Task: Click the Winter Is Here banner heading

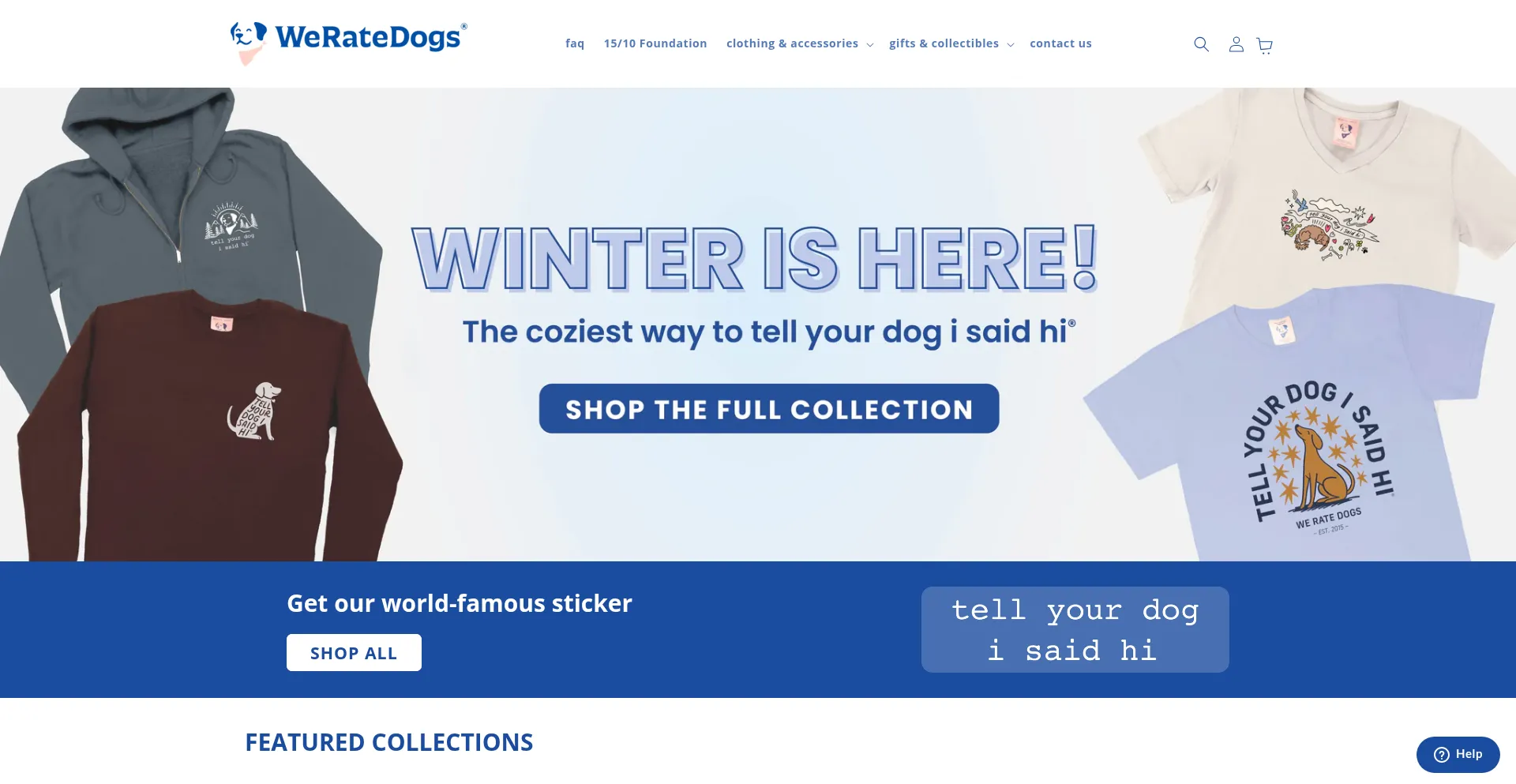Action: click(x=755, y=259)
